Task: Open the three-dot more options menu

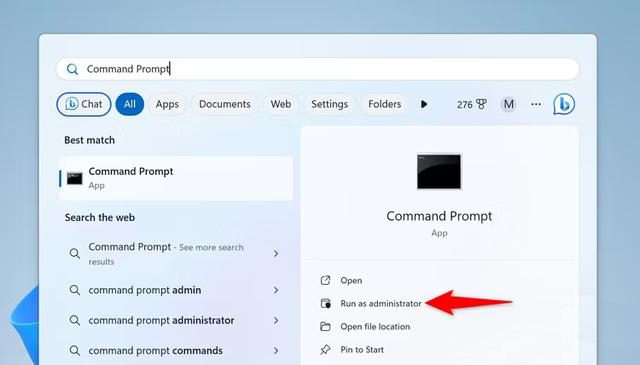Action: (536, 105)
